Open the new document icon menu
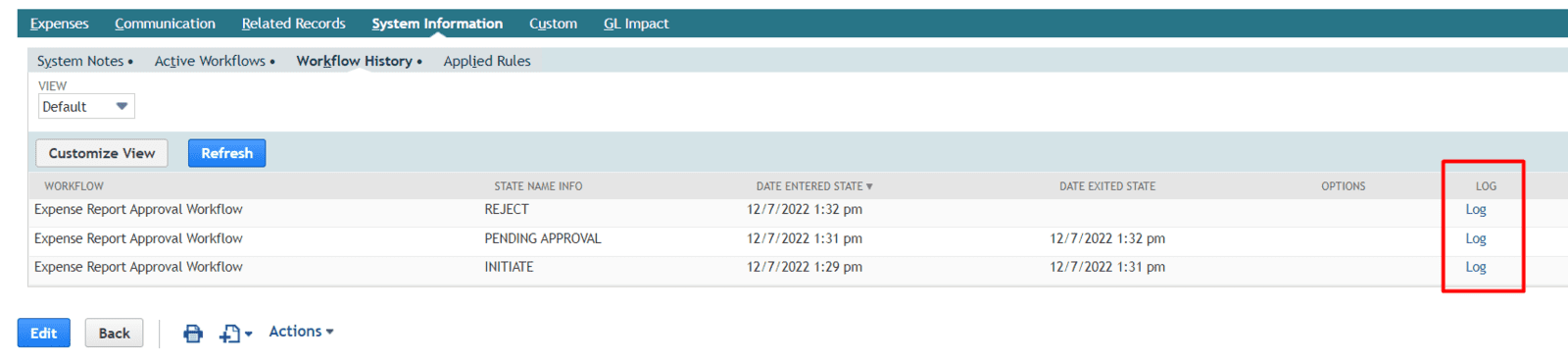 point(235,334)
